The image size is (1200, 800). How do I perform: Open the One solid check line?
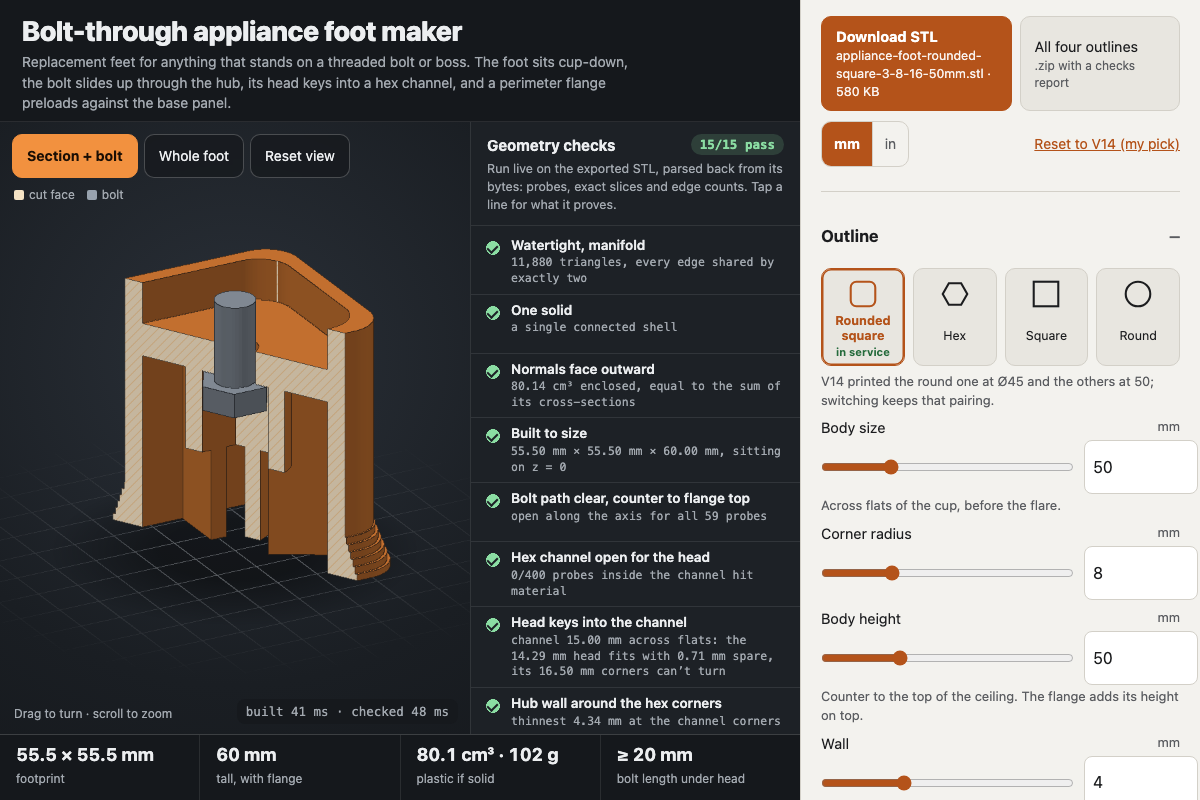(635, 323)
